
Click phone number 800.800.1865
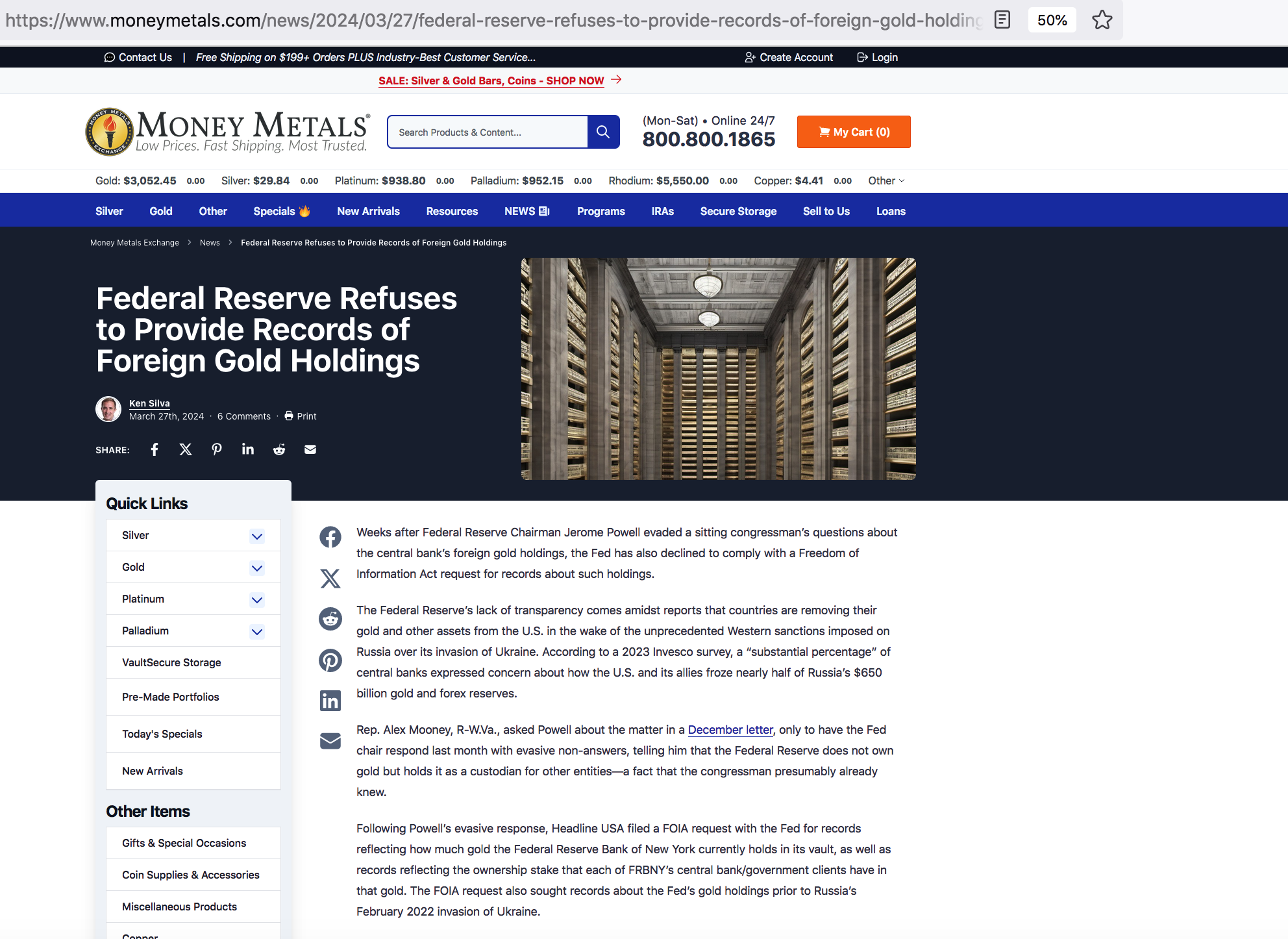(709, 139)
